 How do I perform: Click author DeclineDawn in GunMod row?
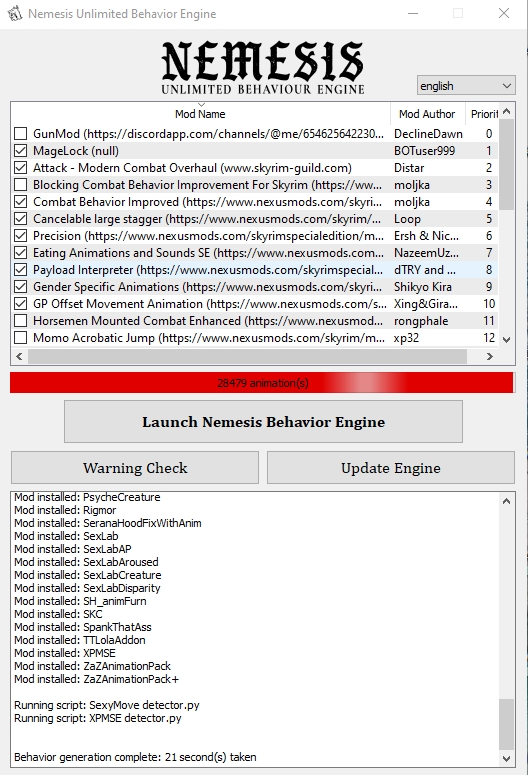[x=428, y=134]
